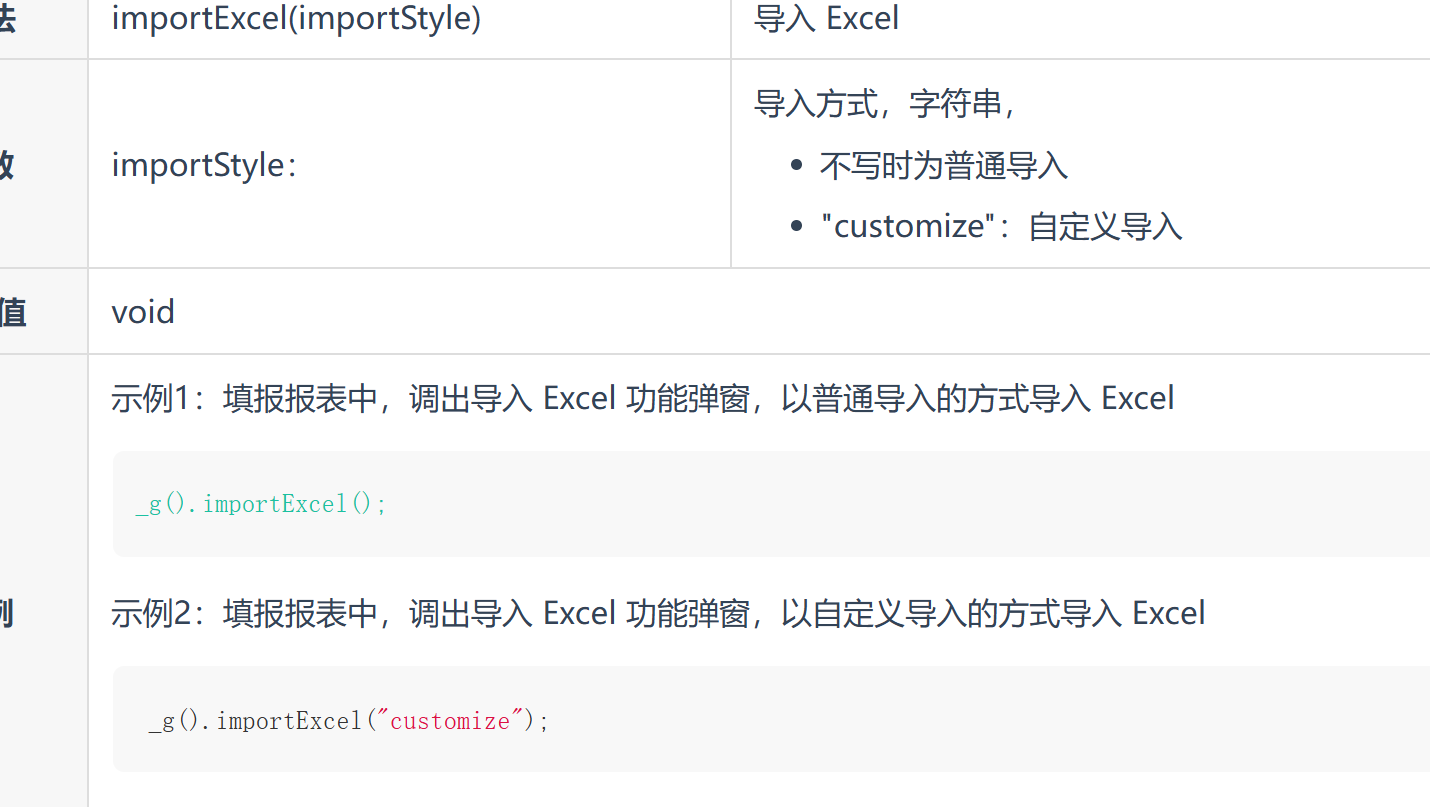Click bullet dot before 不写时为普通导入

pos(796,166)
